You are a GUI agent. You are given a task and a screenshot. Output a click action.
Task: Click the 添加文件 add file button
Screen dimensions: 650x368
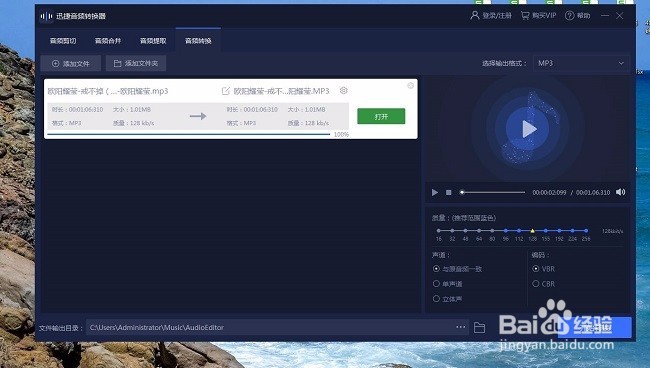[x=70, y=63]
